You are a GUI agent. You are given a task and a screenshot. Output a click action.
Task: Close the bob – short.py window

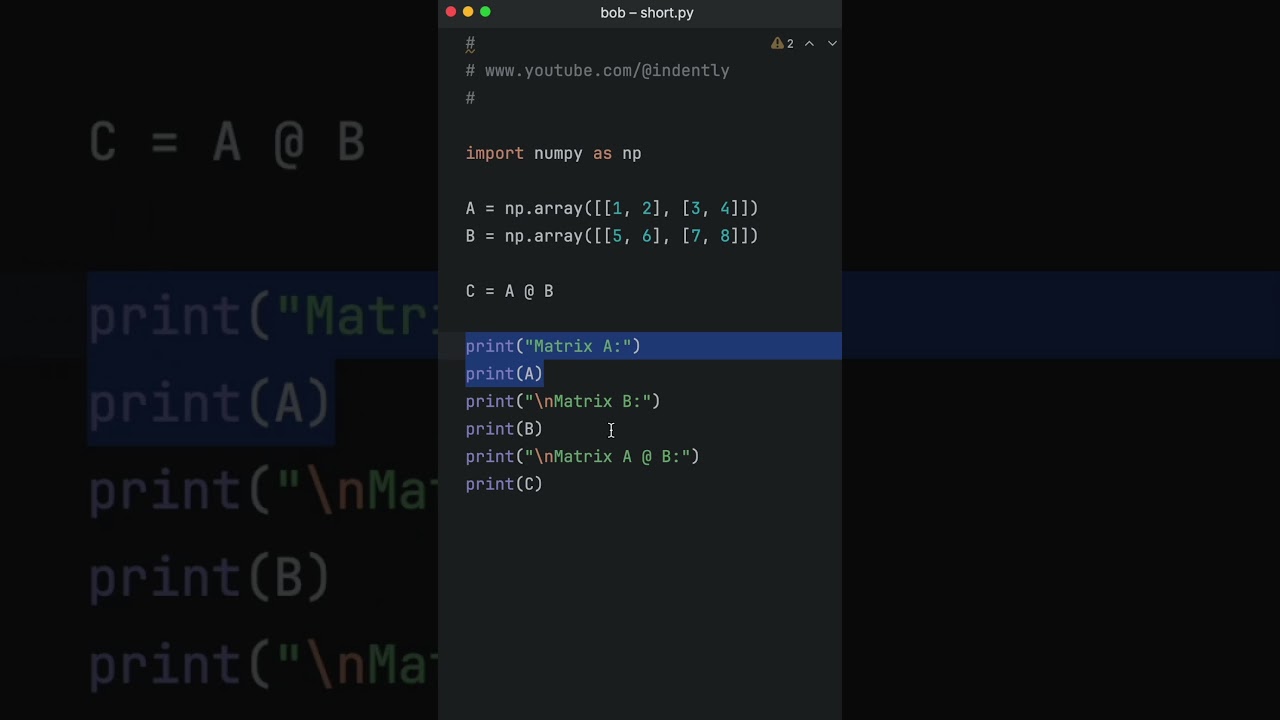click(x=451, y=12)
